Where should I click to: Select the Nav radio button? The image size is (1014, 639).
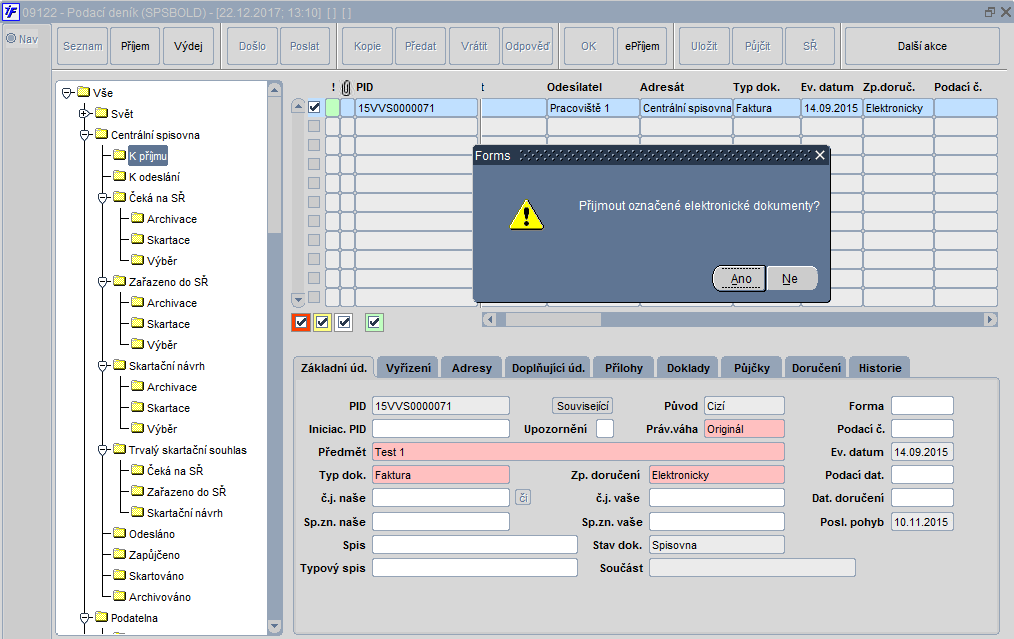tap(11, 39)
